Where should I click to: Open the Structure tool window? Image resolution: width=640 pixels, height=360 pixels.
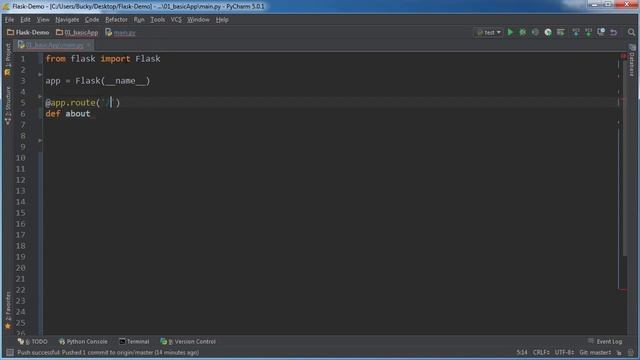click(x=7, y=105)
